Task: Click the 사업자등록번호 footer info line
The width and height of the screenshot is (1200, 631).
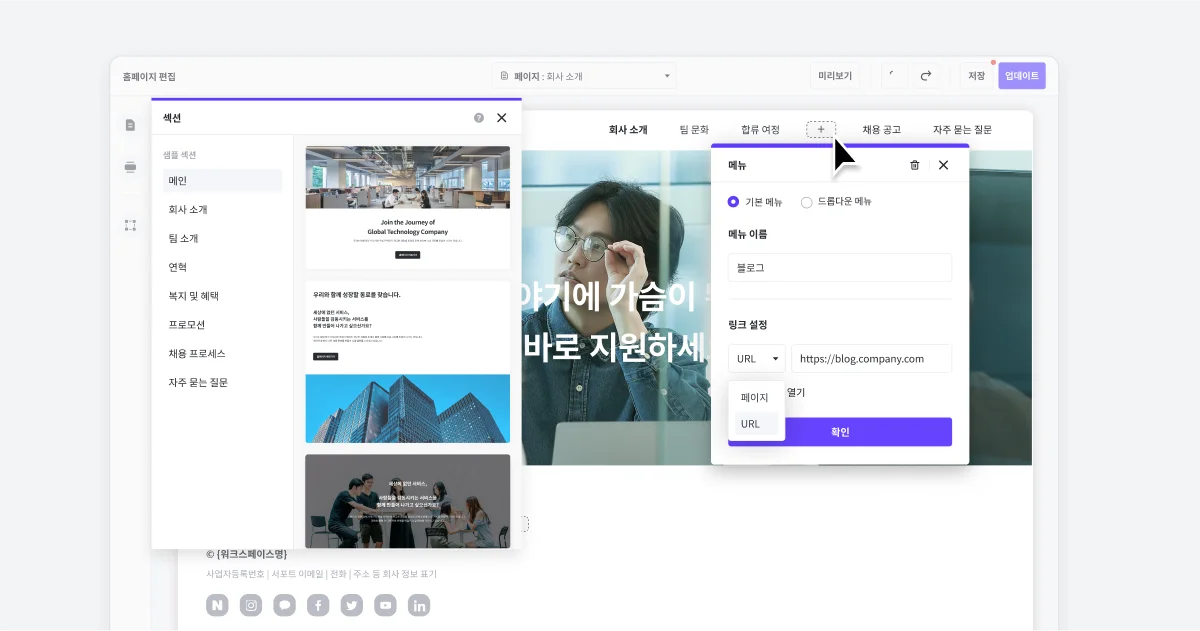Action: (321, 574)
